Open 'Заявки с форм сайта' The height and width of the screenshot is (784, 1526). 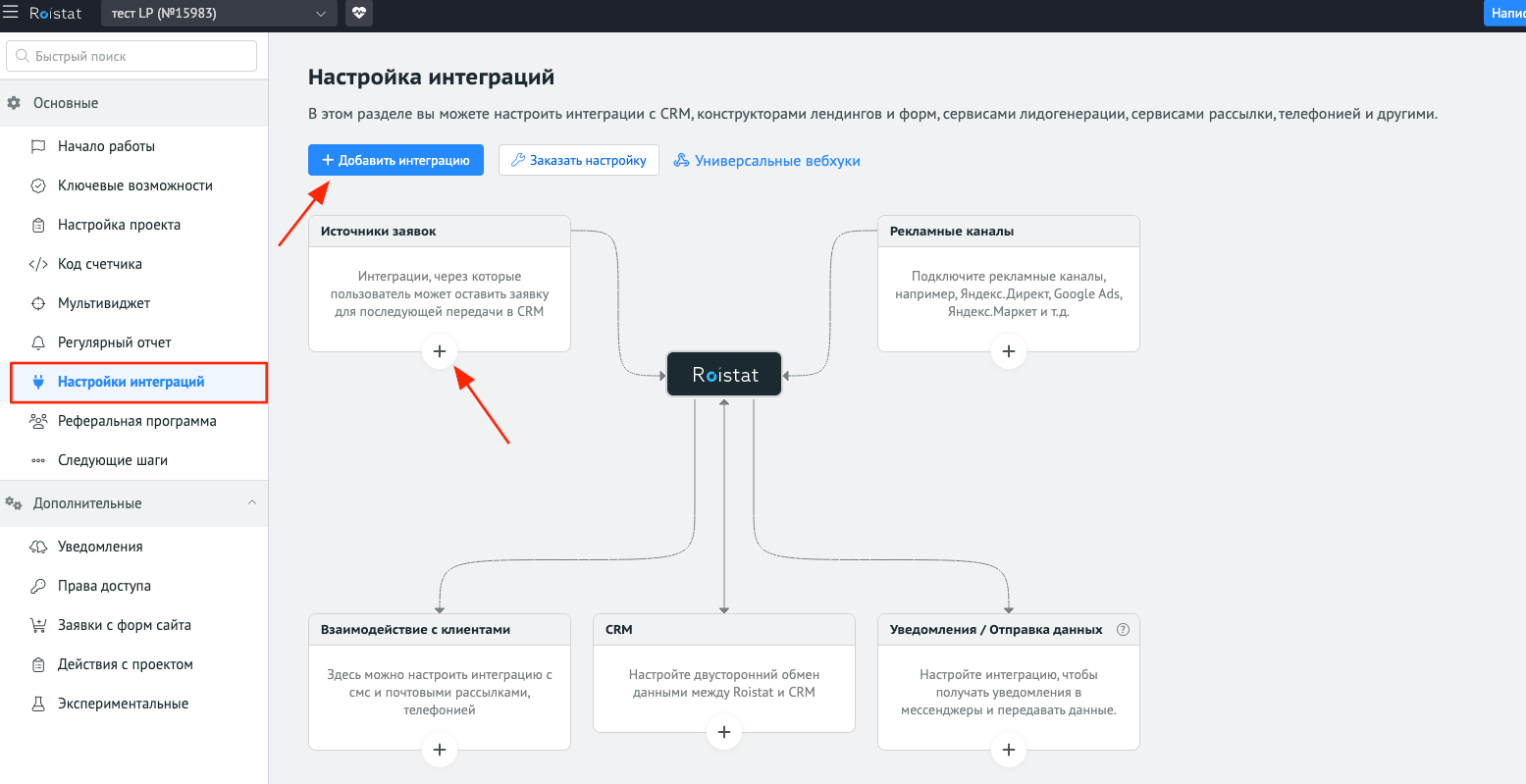click(x=133, y=625)
